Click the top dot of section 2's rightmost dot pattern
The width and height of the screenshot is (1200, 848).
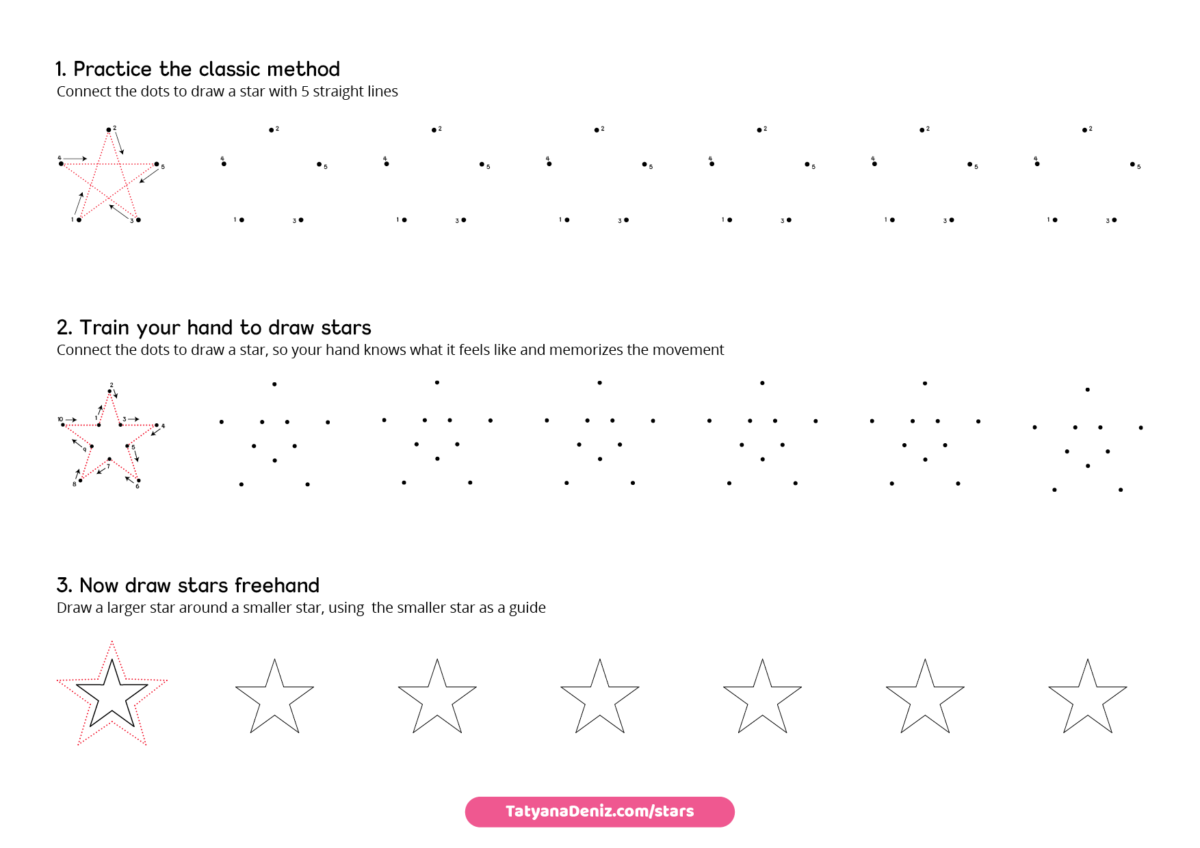pos(1087,389)
